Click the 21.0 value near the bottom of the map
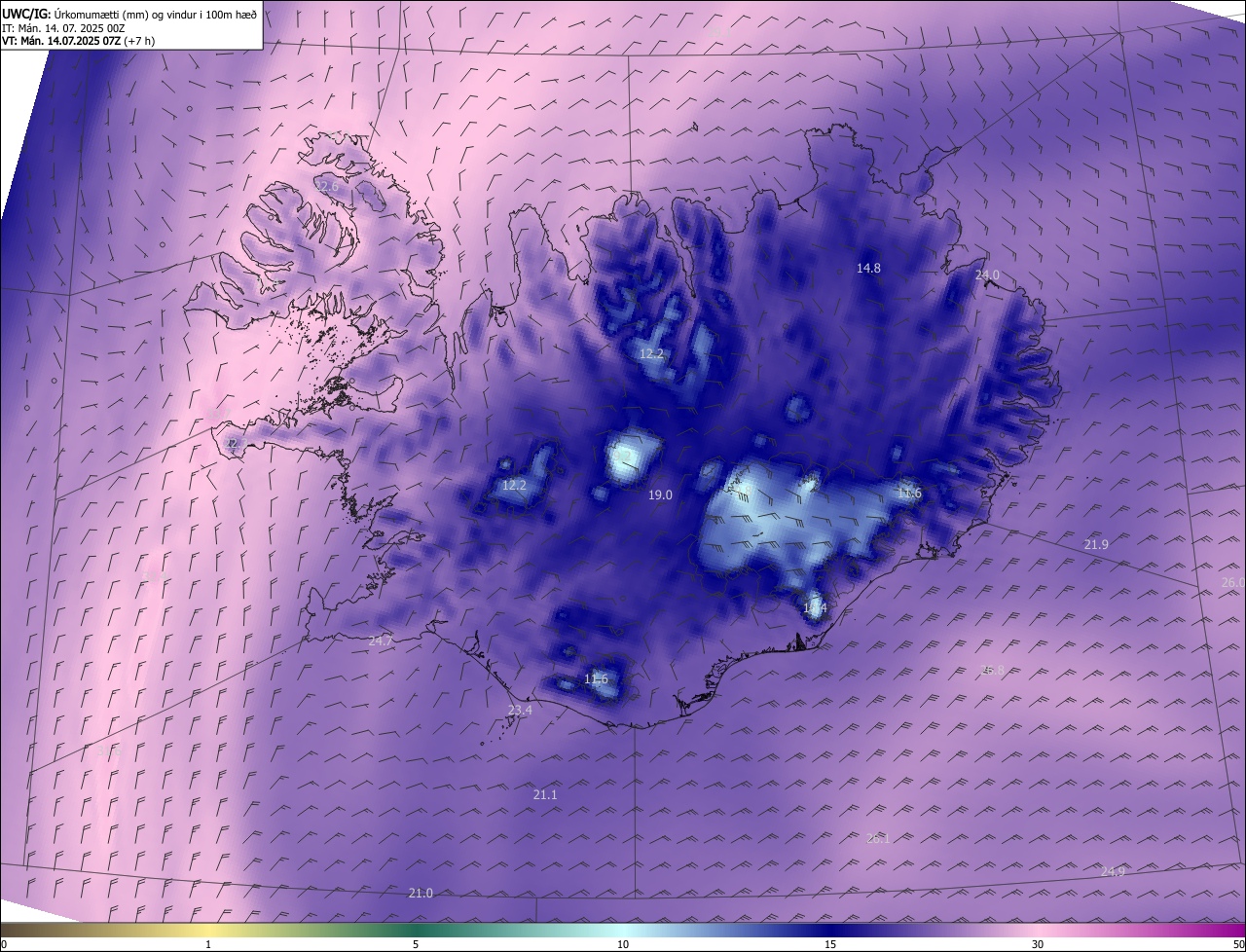Viewport: 1246px width, 952px height. pos(421,893)
